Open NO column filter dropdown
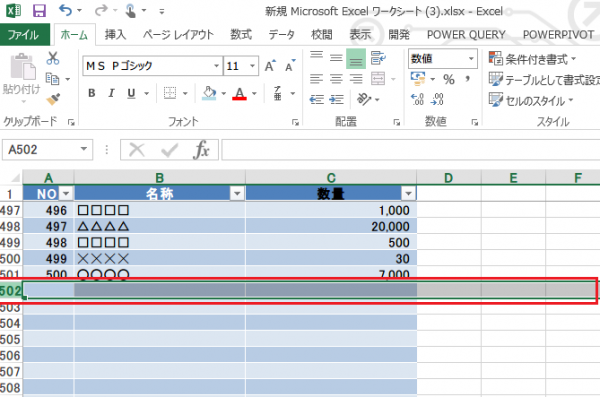 66,194
